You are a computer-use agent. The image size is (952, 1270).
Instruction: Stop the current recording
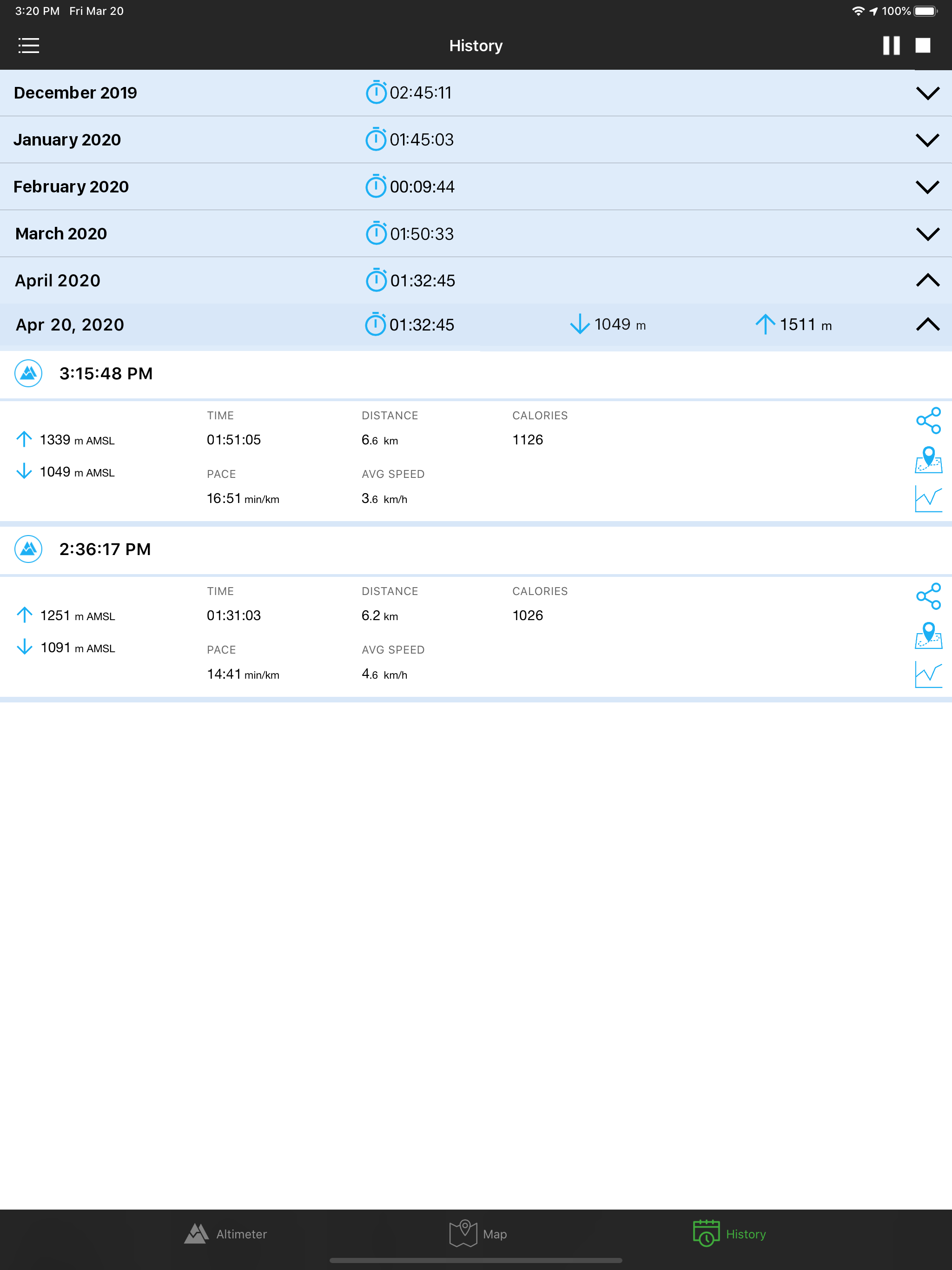tap(923, 46)
